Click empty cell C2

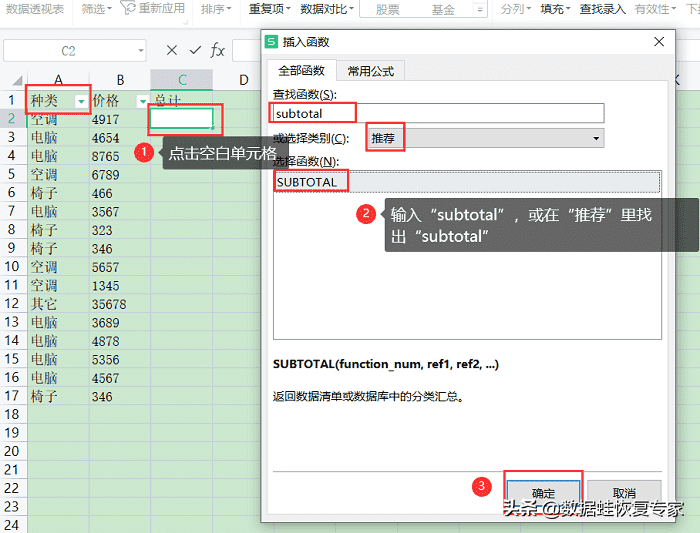click(182, 119)
